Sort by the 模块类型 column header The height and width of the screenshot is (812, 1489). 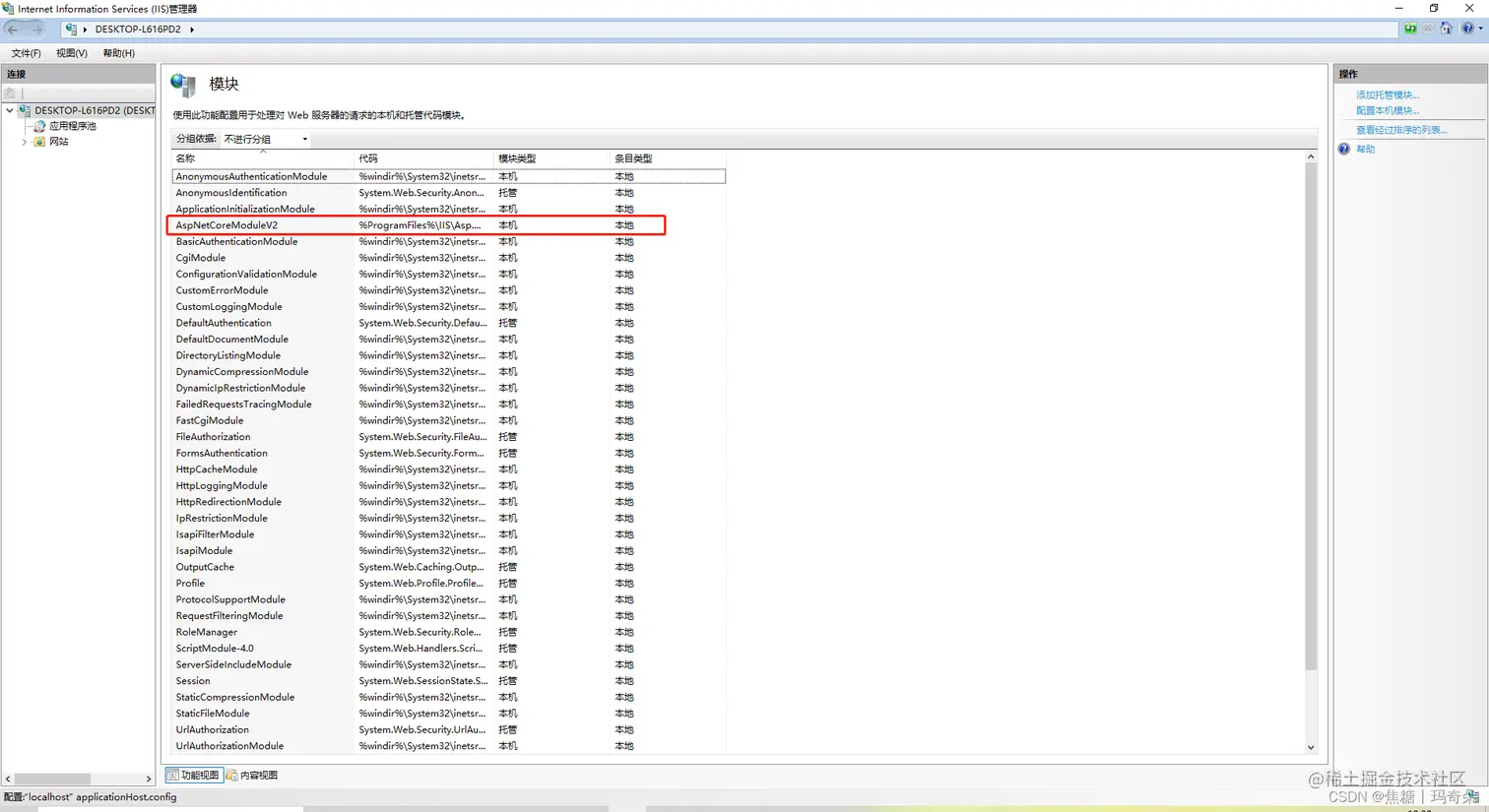tap(551, 158)
